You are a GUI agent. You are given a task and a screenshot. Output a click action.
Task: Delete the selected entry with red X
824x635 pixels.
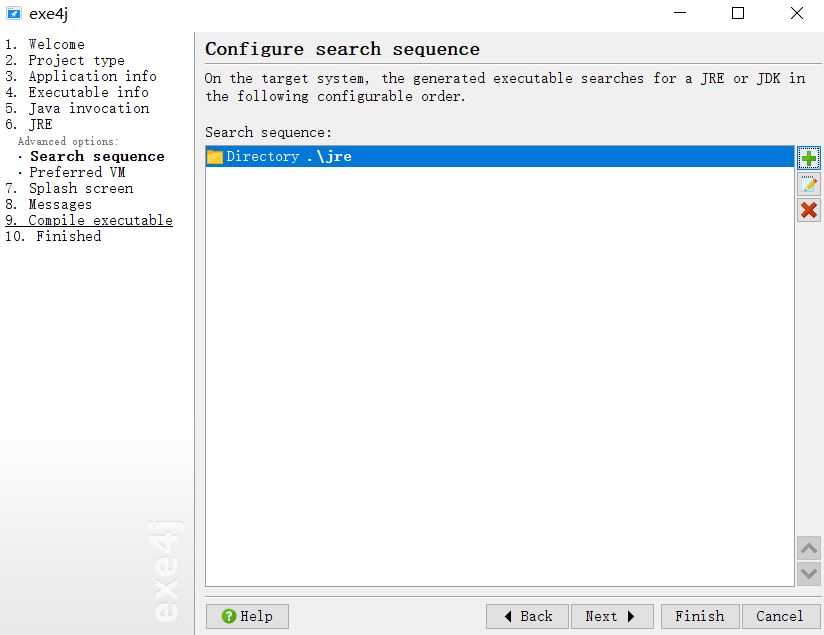point(809,210)
